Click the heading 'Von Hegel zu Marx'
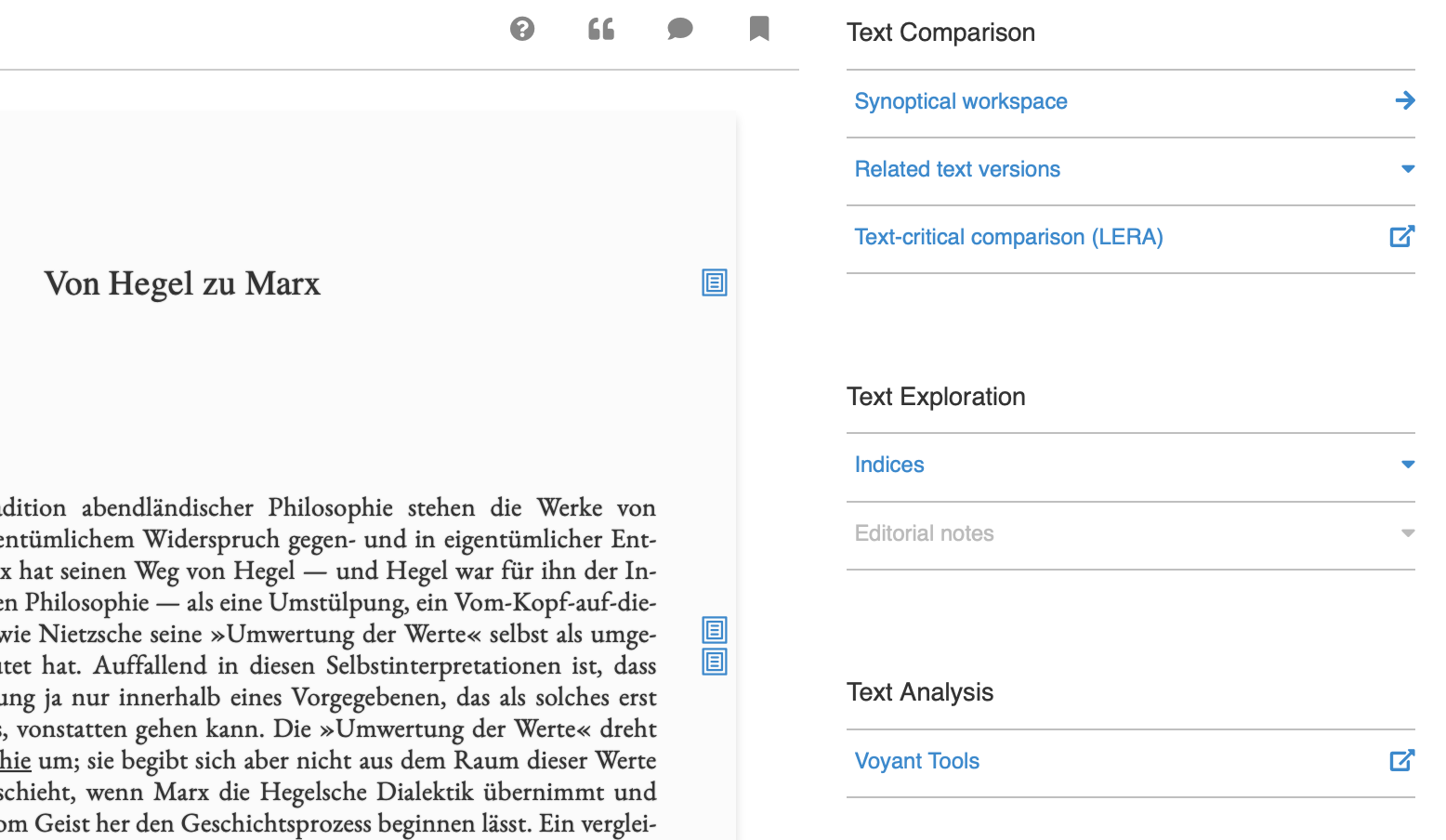 182,283
